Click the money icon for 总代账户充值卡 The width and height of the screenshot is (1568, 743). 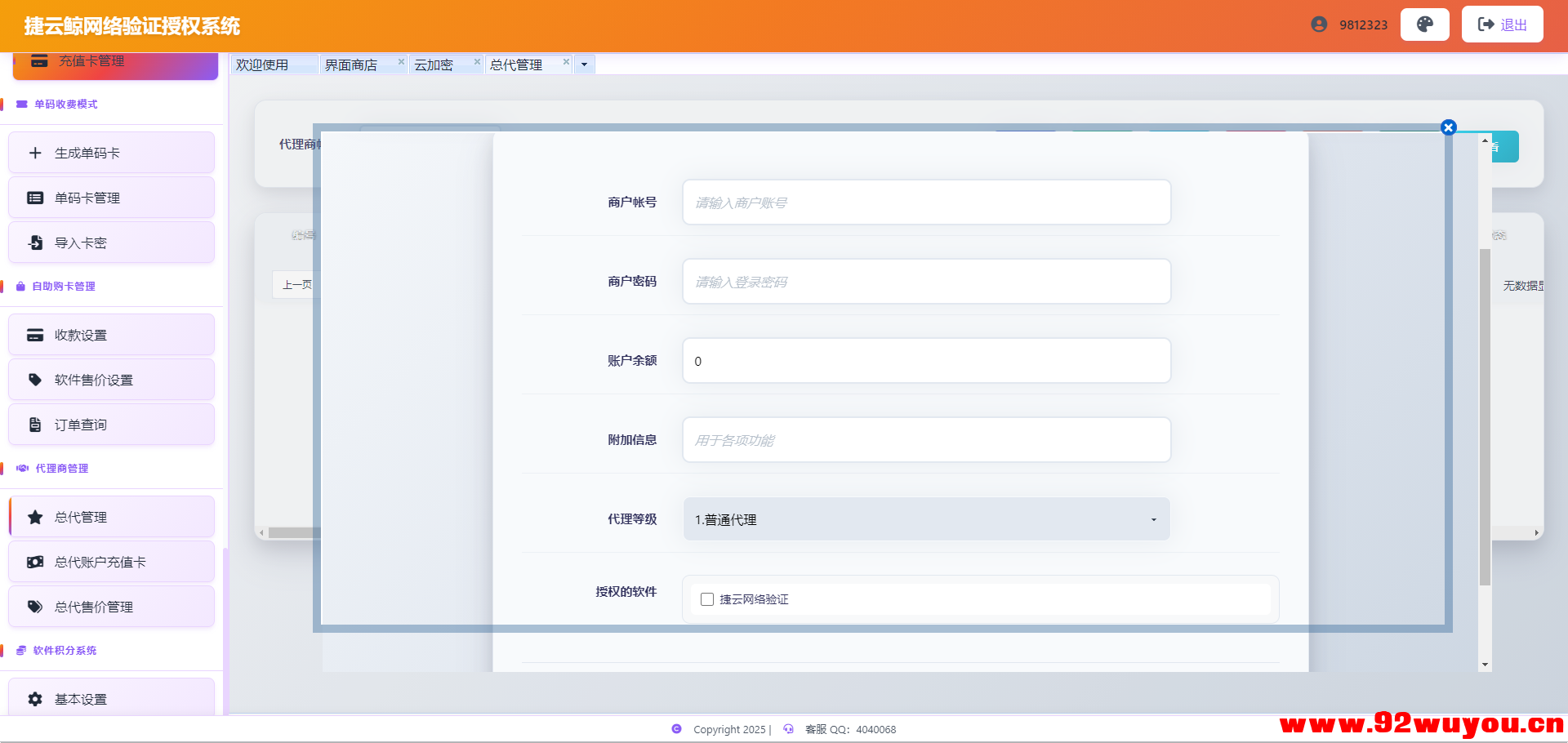coord(35,562)
